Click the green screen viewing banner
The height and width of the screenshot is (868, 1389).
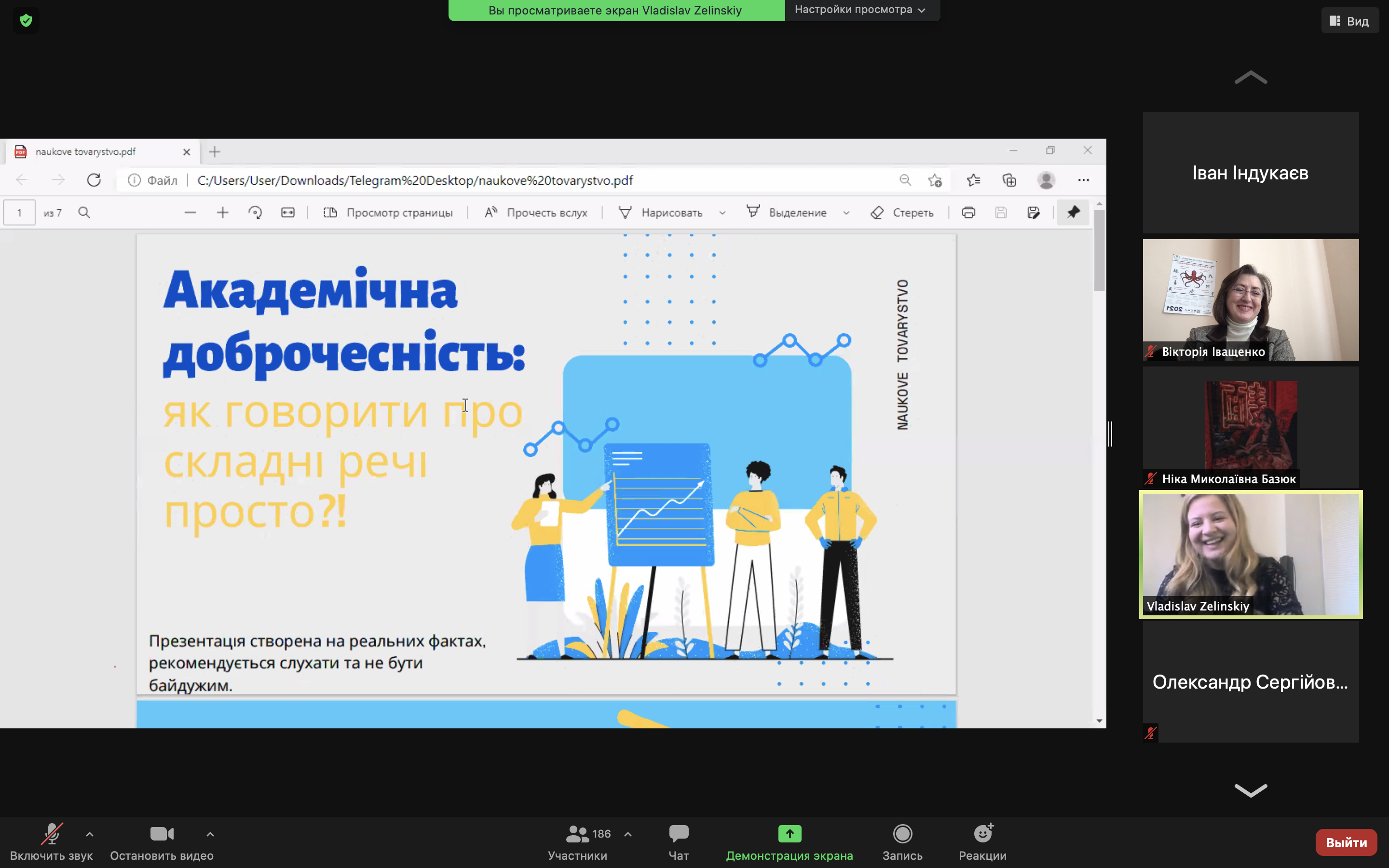click(x=616, y=10)
